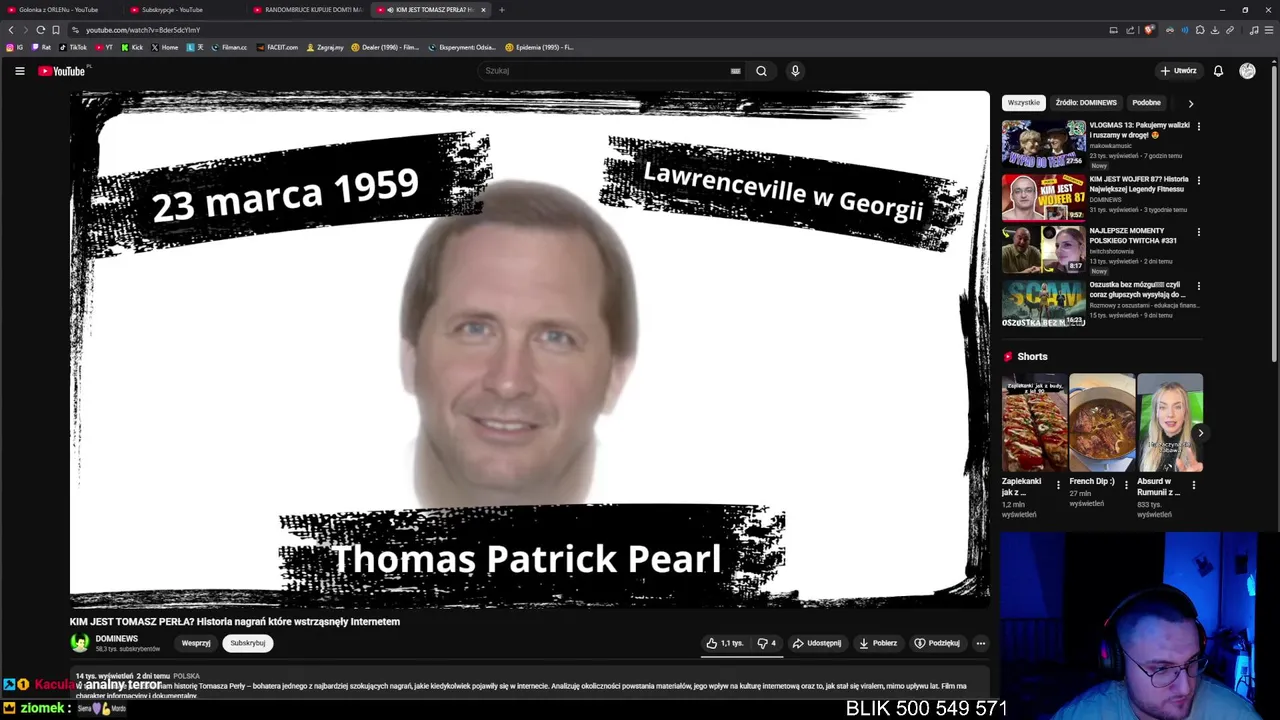
Task: Open the options for the Zapiekanki short
Action: (x=1058, y=485)
